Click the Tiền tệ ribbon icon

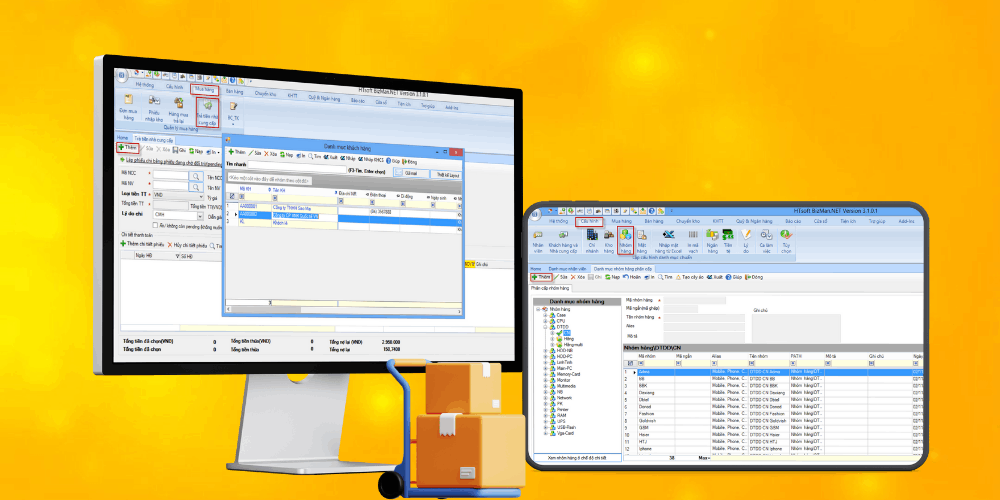pyautogui.click(x=729, y=243)
